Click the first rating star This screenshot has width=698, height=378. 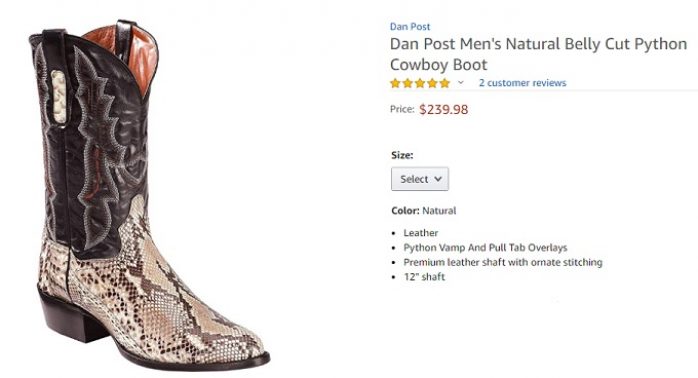click(x=395, y=83)
